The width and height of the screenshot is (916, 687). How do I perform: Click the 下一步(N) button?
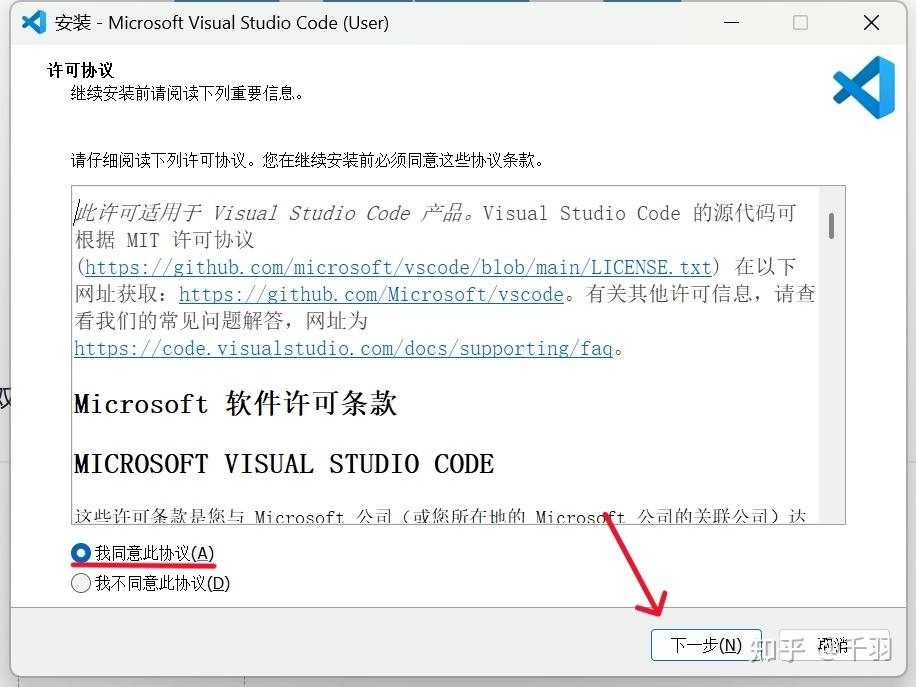click(706, 645)
